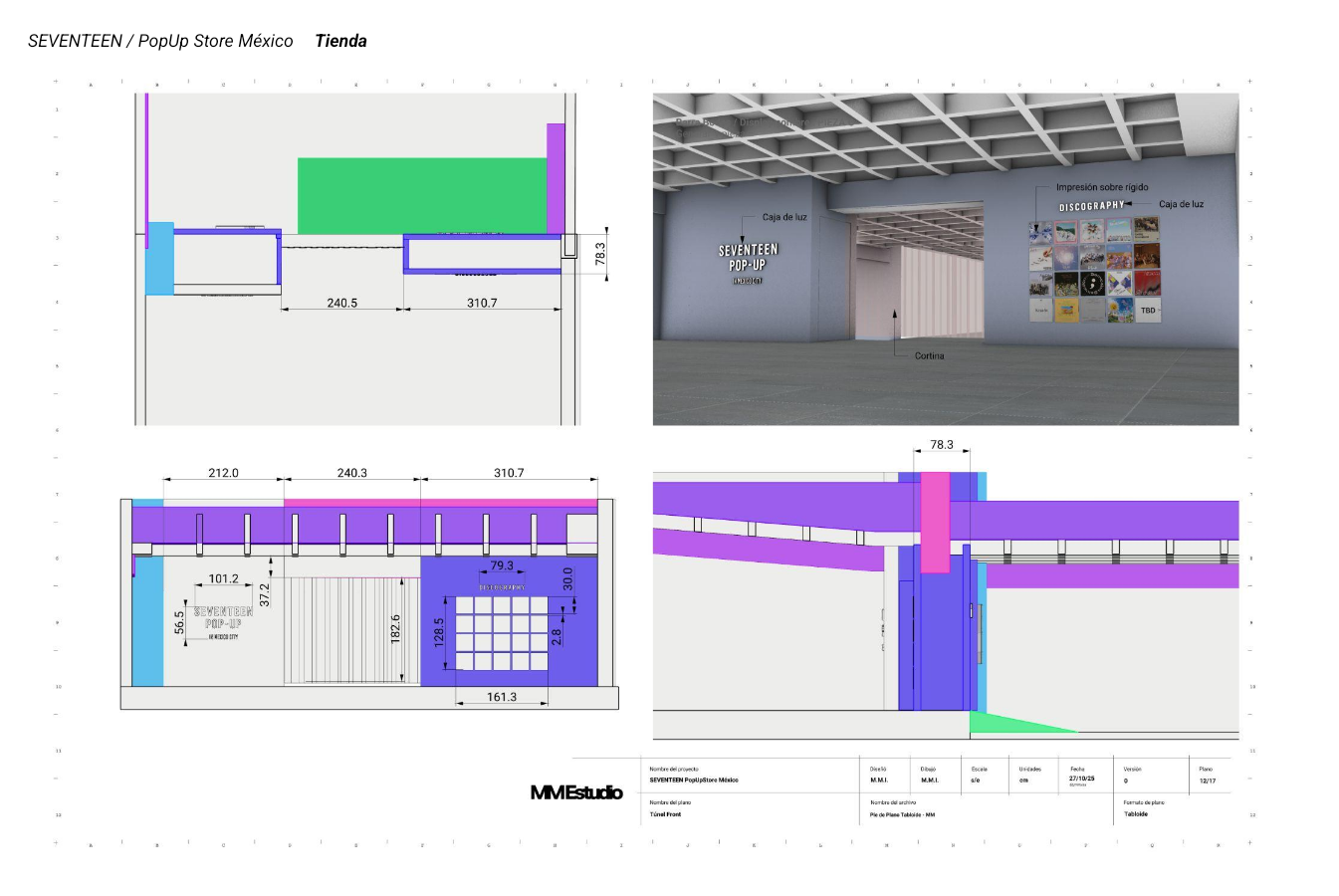This screenshot has width=1339, height=896.
Task: Click the "Impresión sobre rígido" annotation
Action: coord(1102,187)
